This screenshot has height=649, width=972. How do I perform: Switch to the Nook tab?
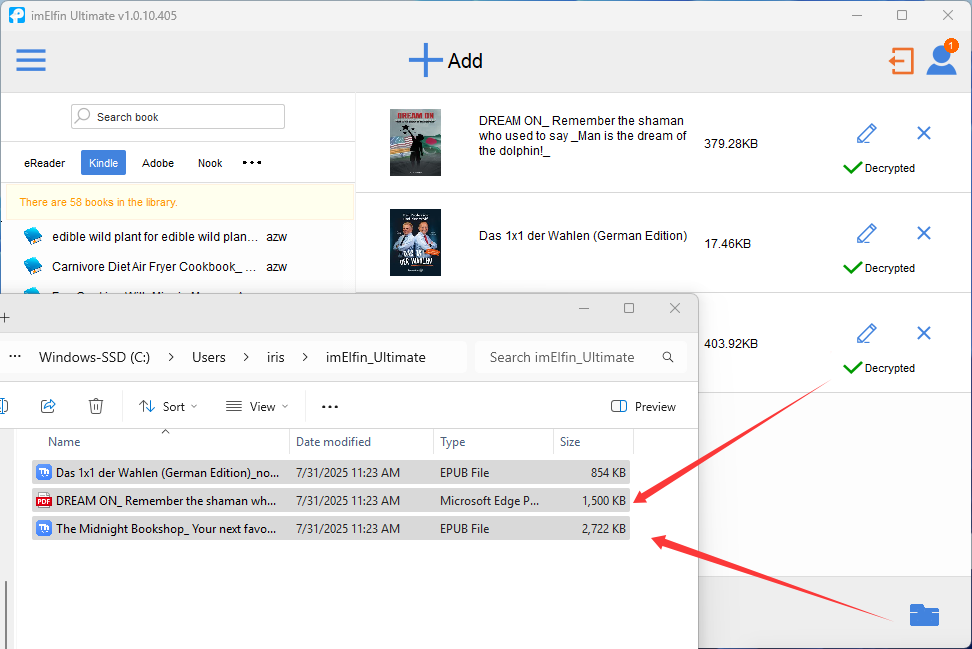[x=210, y=163]
